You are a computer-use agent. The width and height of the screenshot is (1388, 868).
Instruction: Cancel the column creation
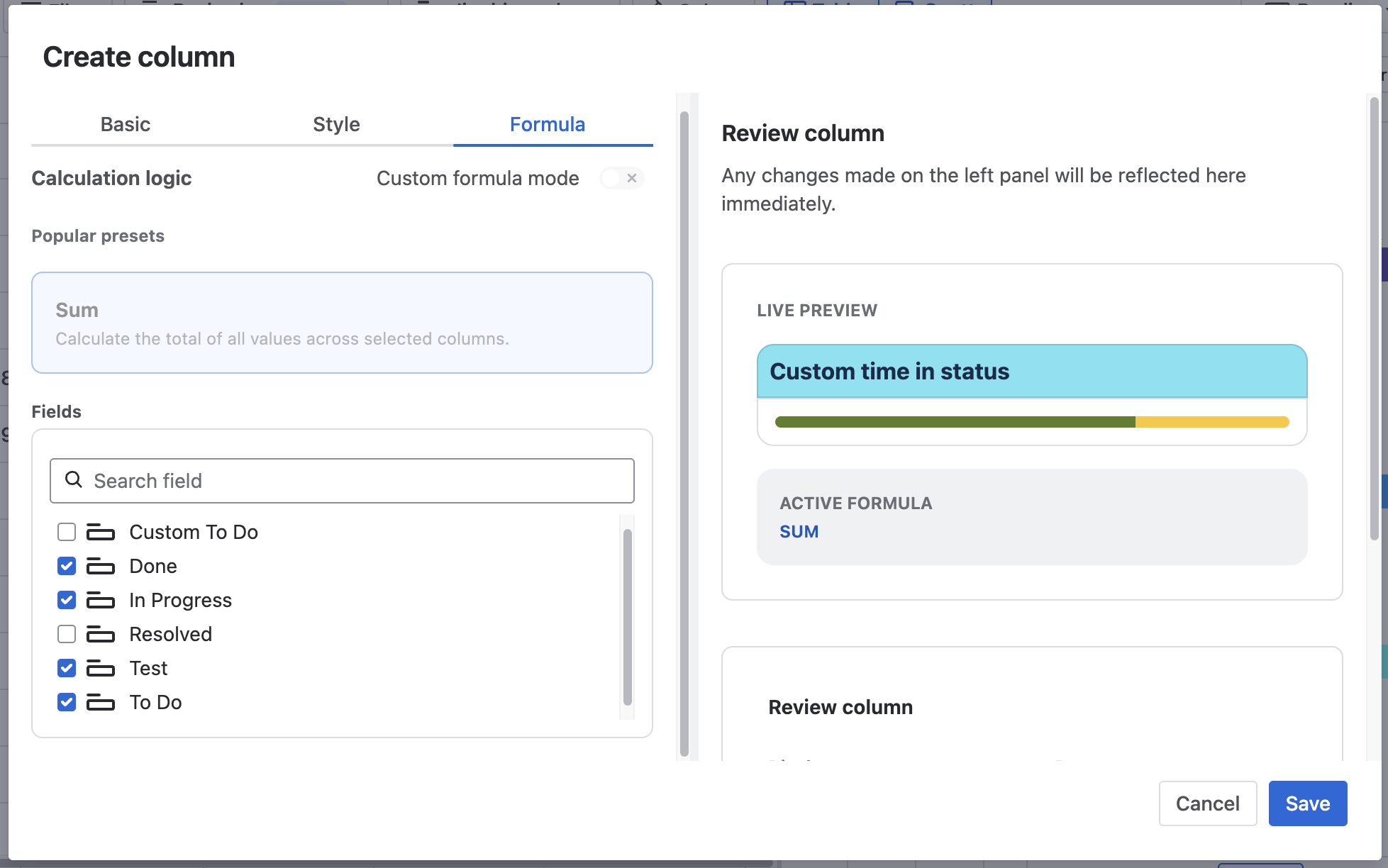click(x=1207, y=803)
